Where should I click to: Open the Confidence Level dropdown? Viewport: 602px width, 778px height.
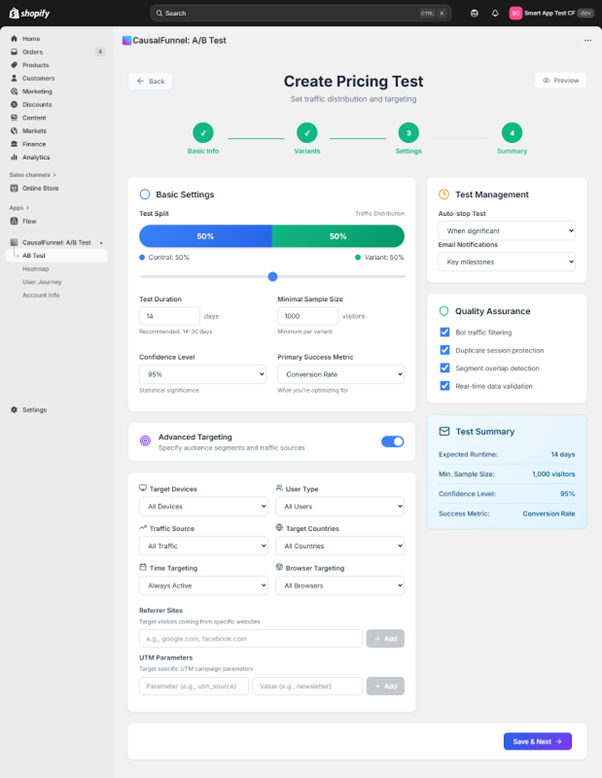(203, 374)
